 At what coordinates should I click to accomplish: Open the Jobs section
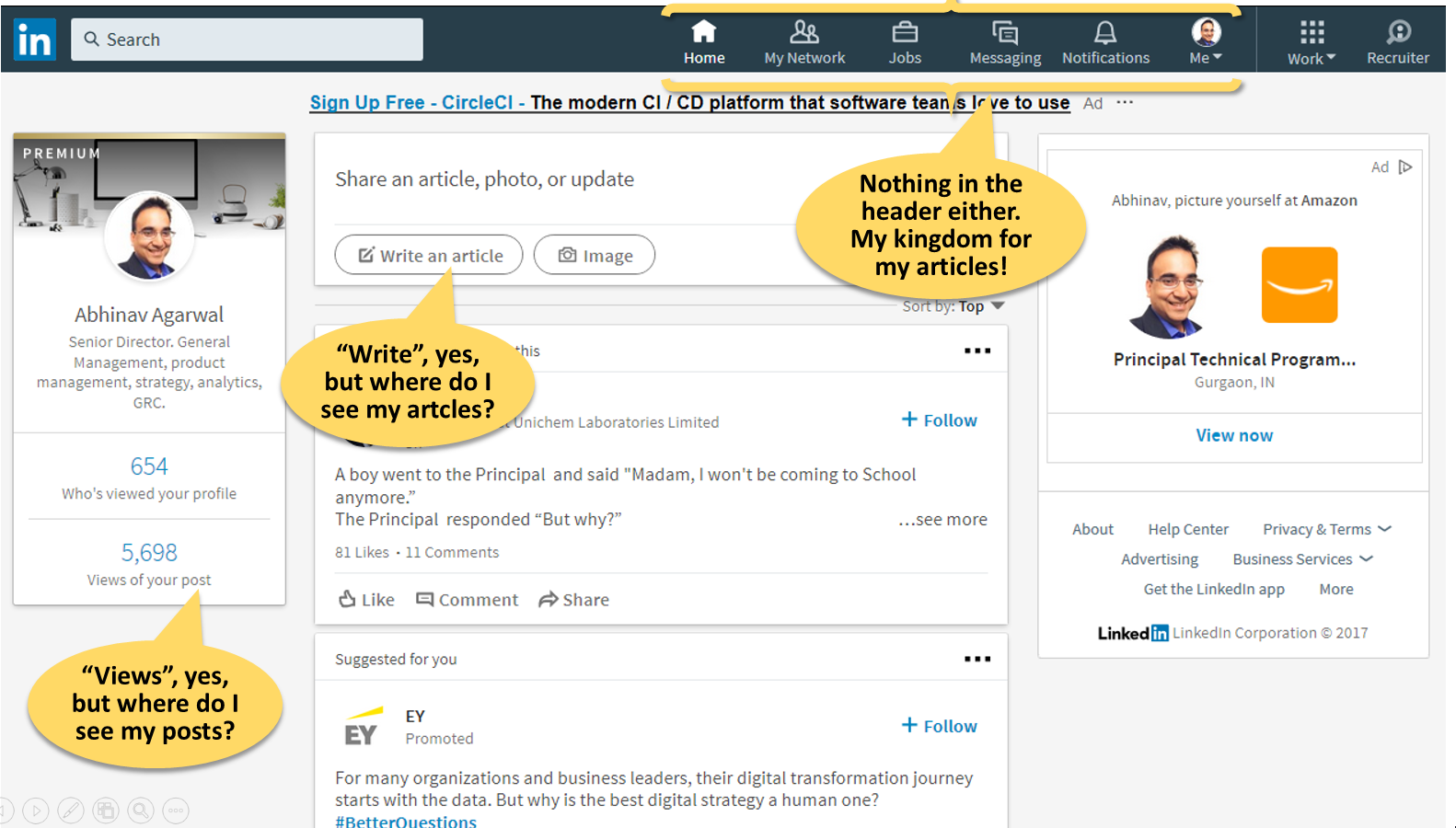pyautogui.click(x=905, y=42)
